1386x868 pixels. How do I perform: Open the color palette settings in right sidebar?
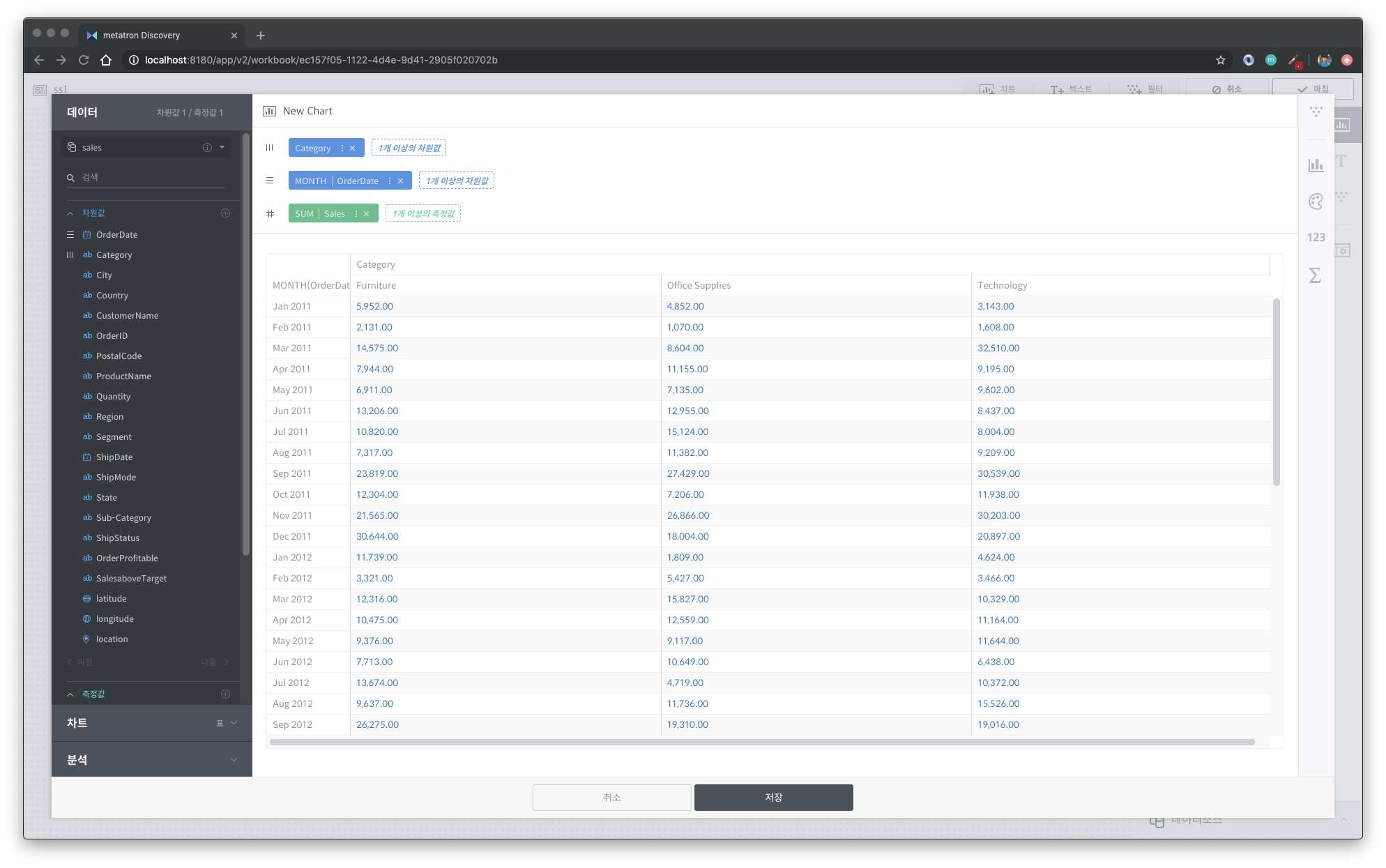click(x=1316, y=202)
